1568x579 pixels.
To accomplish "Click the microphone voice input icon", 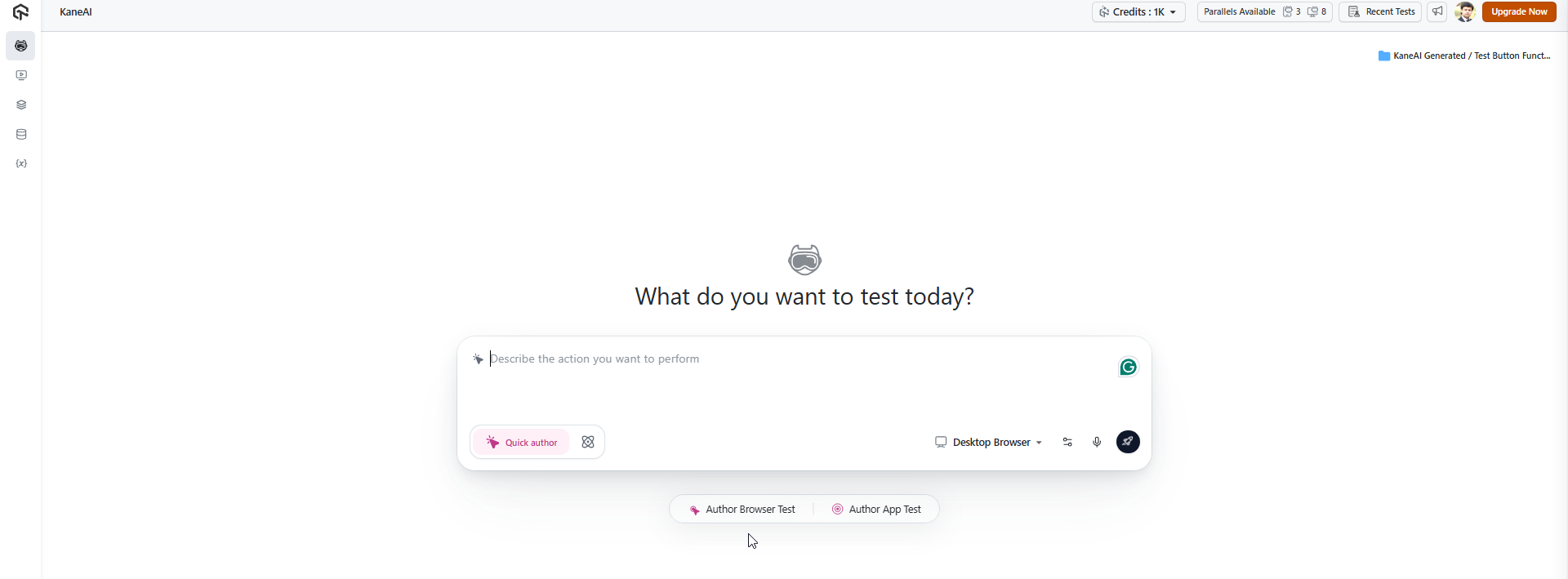I will (x=1097, y=442).
